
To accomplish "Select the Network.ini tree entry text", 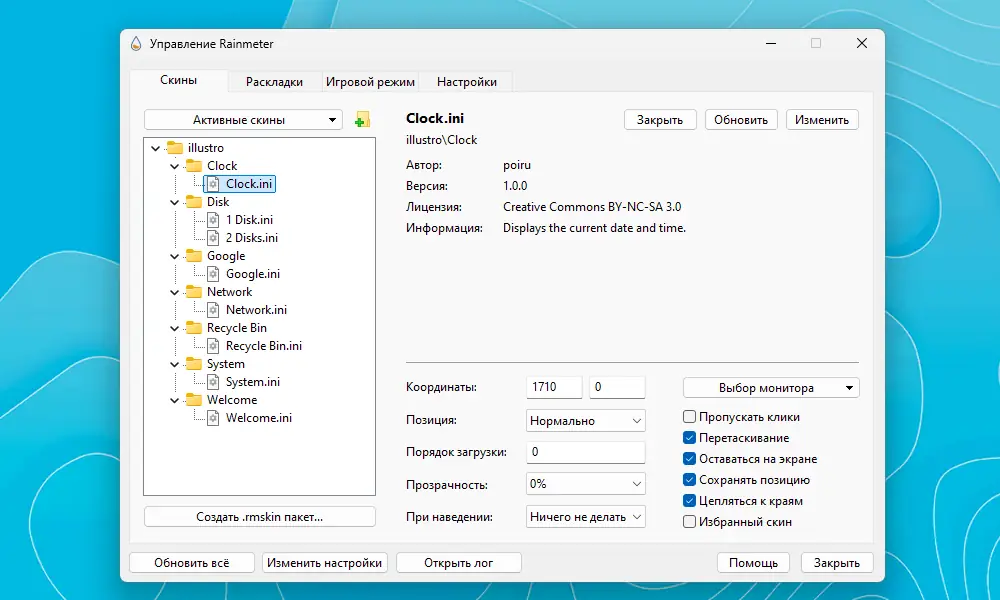I will click(x=256, y=310).
